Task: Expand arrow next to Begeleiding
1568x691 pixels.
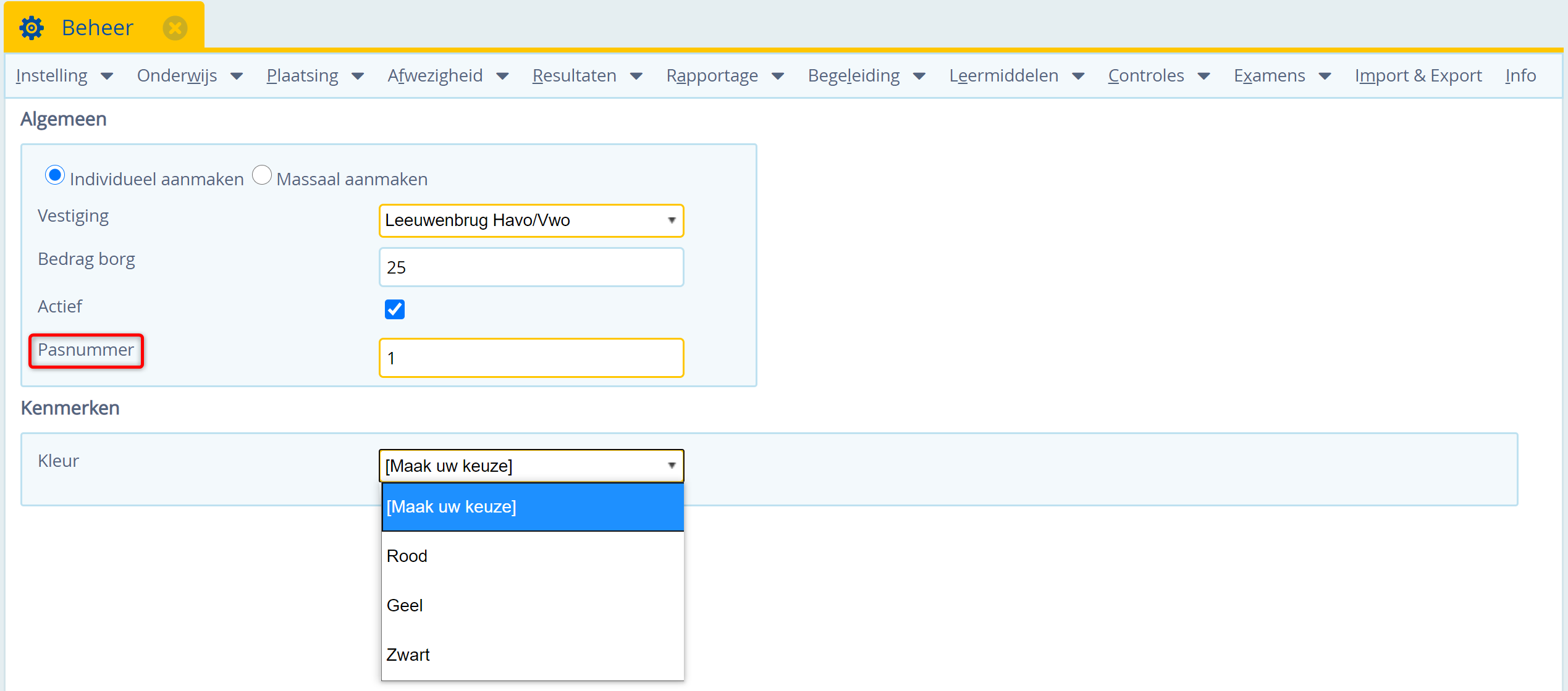Action: click(919, 77)
